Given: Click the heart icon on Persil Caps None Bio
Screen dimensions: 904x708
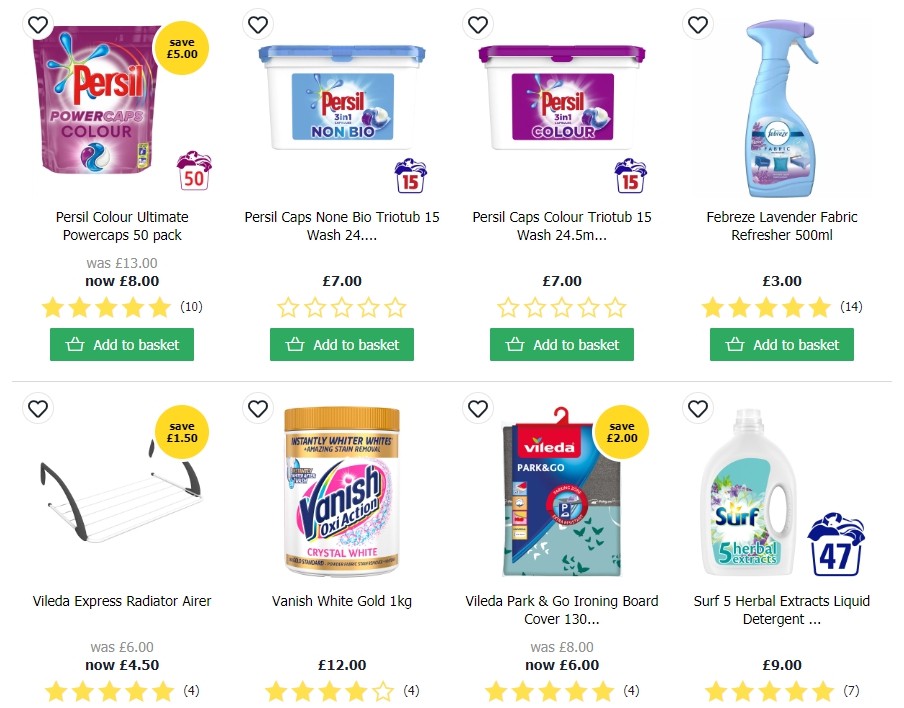Looking at the screenshot, I should [x=258, y=24].
